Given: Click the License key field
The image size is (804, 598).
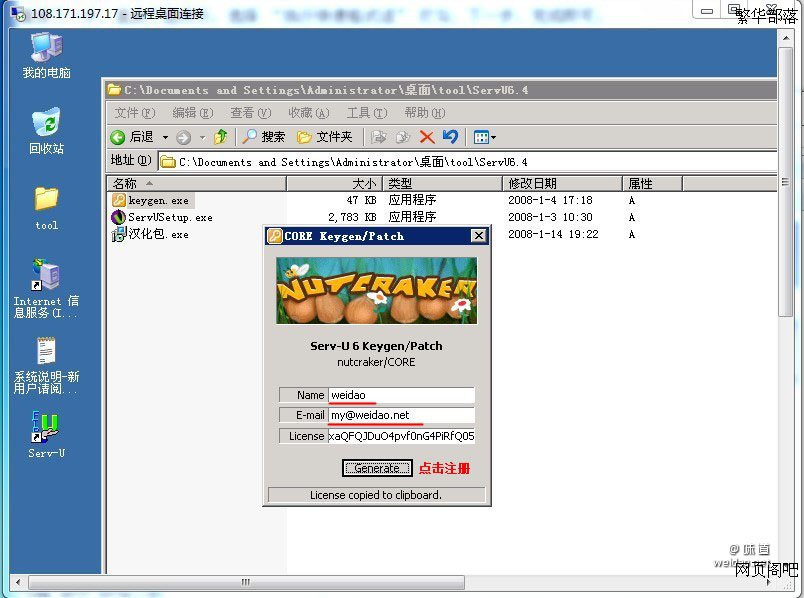Looking at the screenshot, I should point(401,436).
